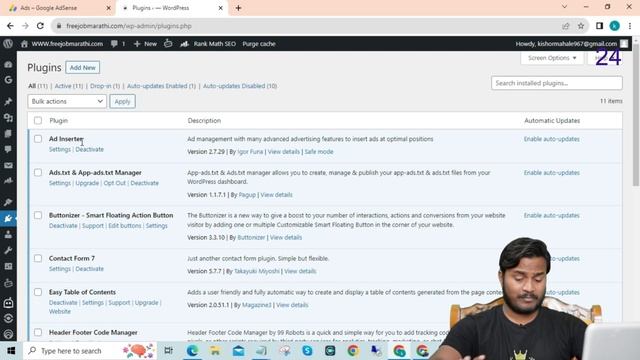Reload the page with browser refresh icon
The width and height of the screenshot is (640, 360).
[40, 26]
